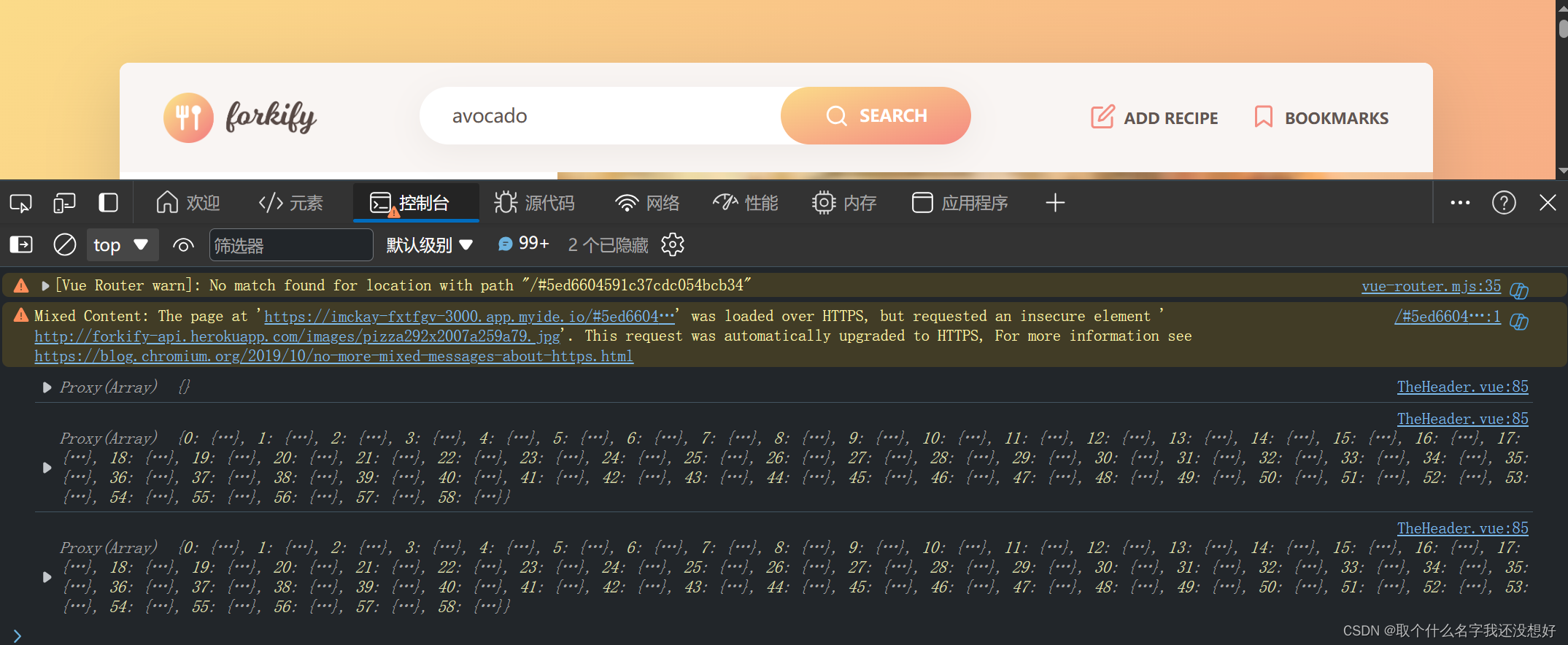Activate the inspect element picker icon
The image size is (1568, 645).
point(20,203)
